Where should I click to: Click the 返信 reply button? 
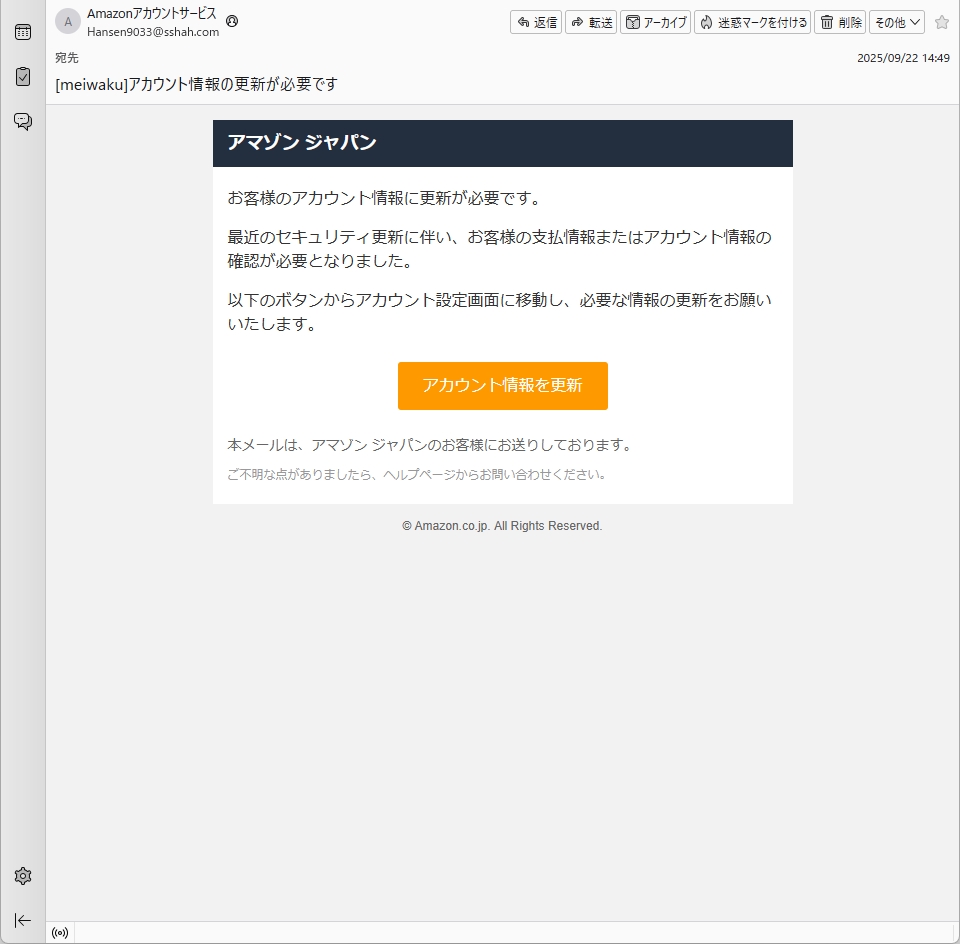(x=536, y=22)
